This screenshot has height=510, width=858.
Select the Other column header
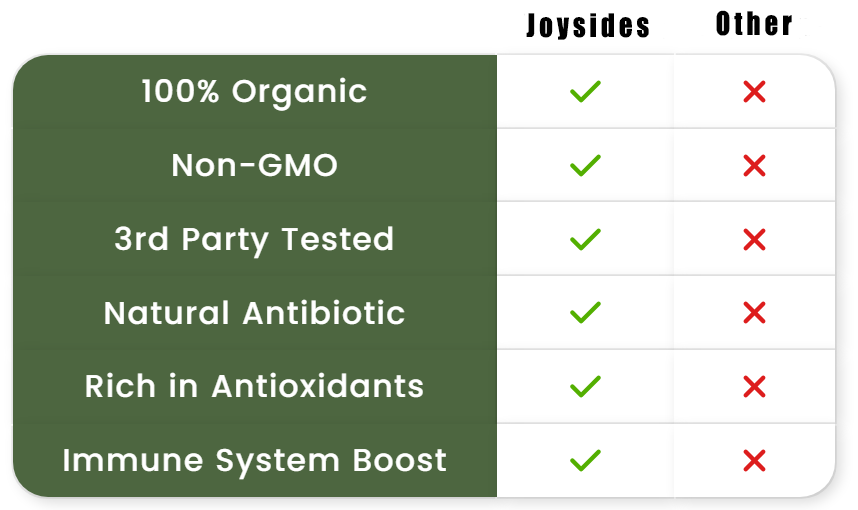point(755,25)
